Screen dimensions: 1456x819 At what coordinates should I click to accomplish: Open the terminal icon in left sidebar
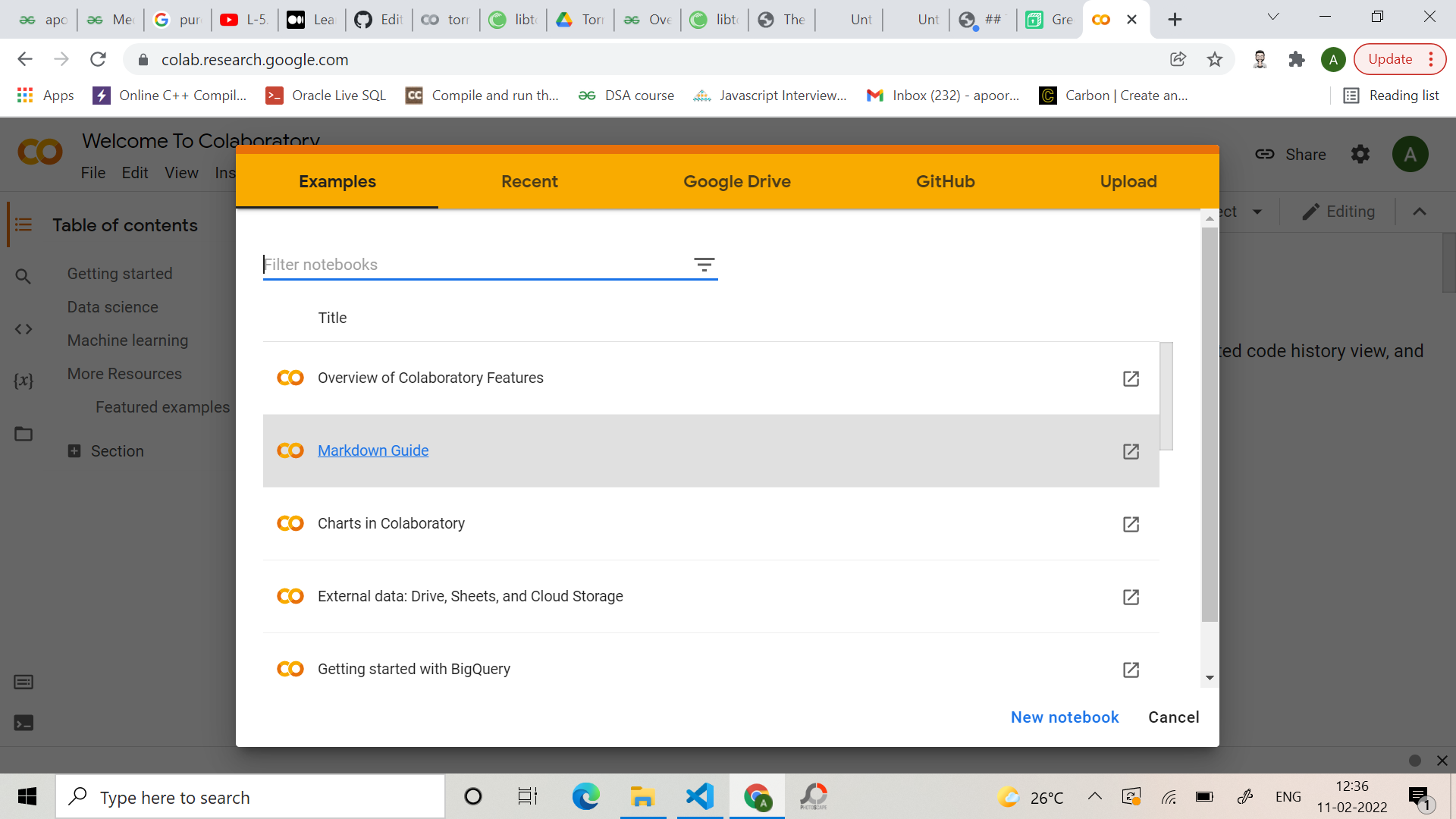24,723
